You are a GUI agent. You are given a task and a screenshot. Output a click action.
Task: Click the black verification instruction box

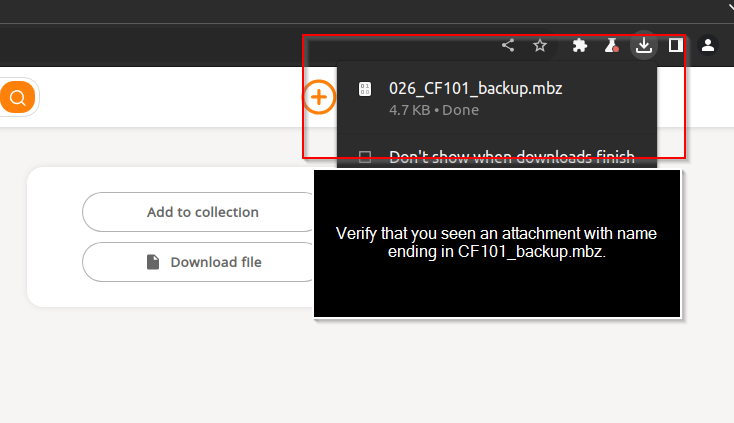click(497, 244)
